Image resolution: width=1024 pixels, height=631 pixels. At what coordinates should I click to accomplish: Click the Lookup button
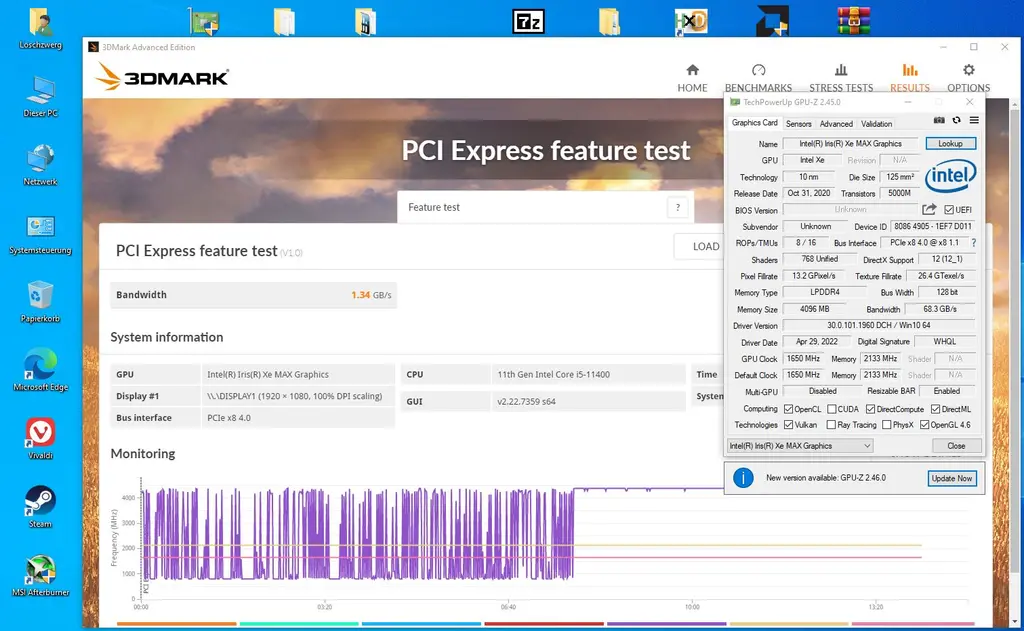tap(949, 144)
